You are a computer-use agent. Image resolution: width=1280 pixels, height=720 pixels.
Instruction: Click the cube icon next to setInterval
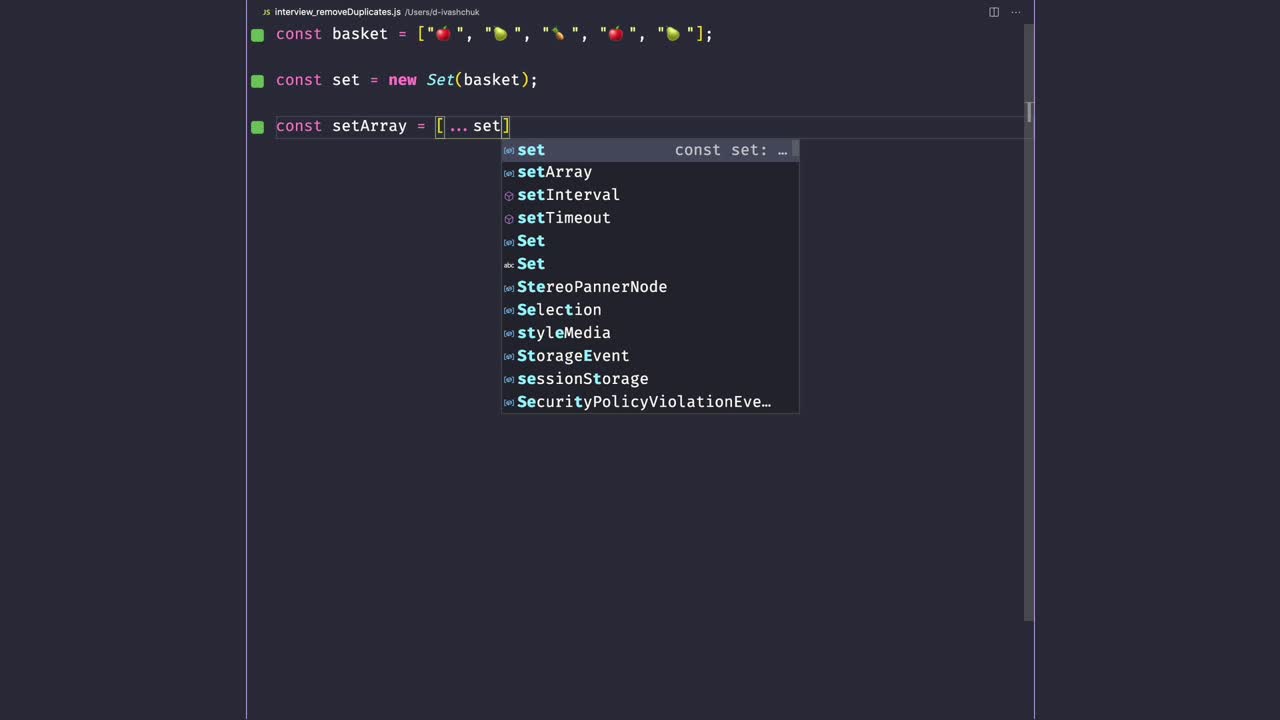tap(509, 196)
